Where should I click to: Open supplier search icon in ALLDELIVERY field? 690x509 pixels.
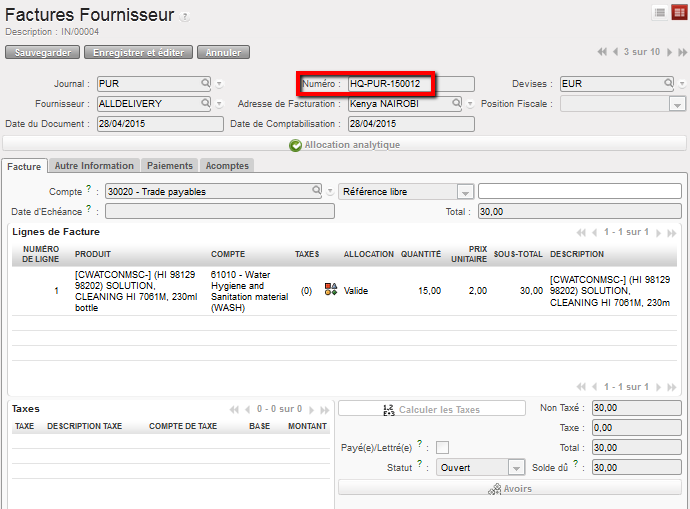206,103
